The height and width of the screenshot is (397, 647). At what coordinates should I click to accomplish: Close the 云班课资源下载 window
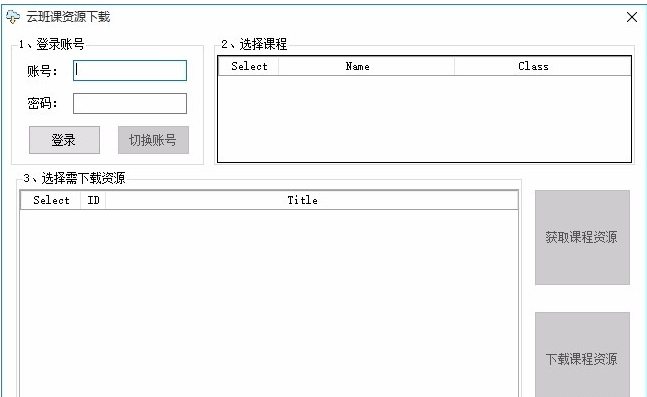[632, 17]
